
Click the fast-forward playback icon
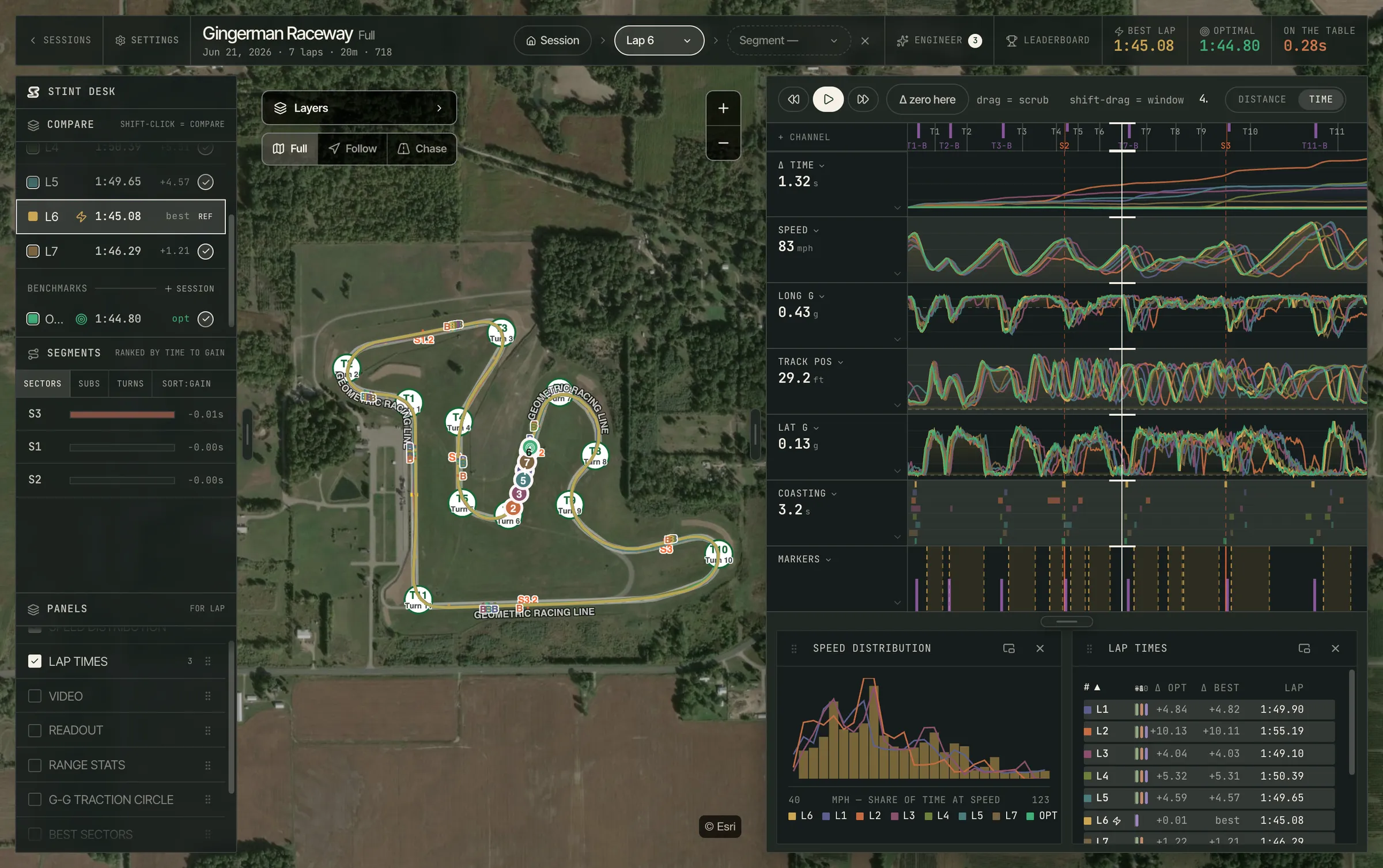tap(863, 99)
